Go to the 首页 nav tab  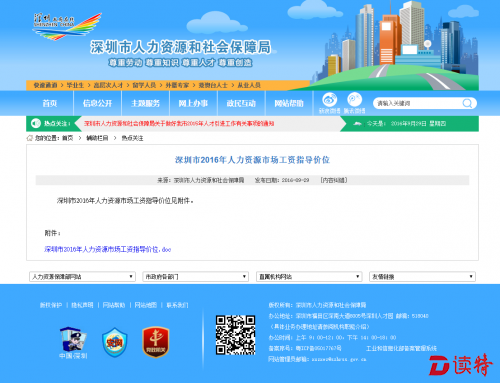tap(50, 103)
